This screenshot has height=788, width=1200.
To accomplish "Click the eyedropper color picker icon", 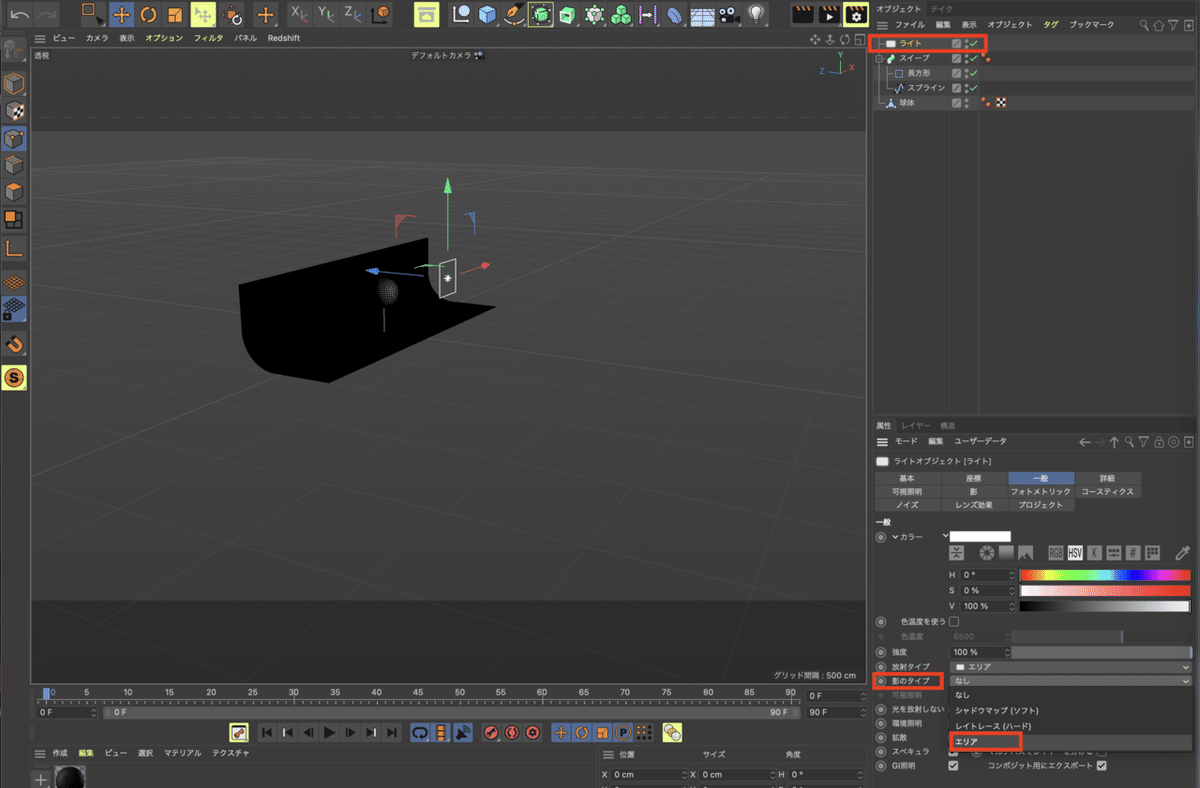I will pyautogui.click(x=1182, y=553).
